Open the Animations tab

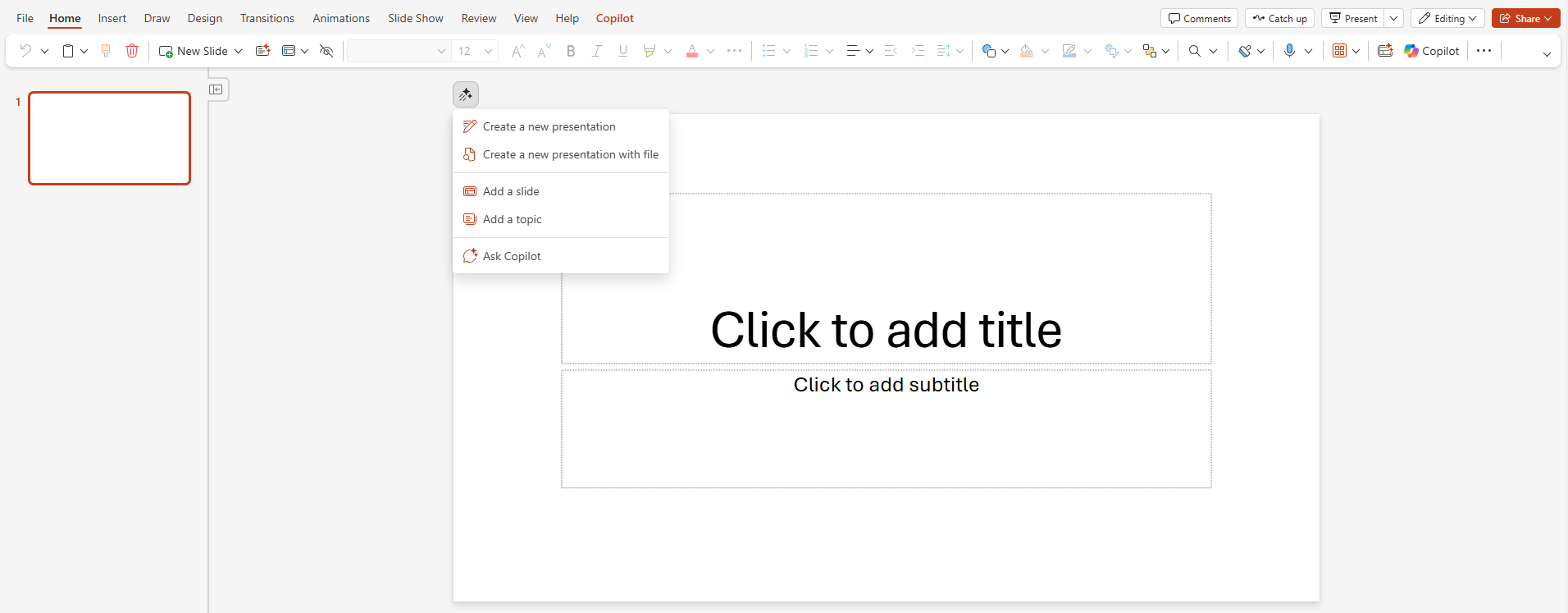[x=341, y=18]
